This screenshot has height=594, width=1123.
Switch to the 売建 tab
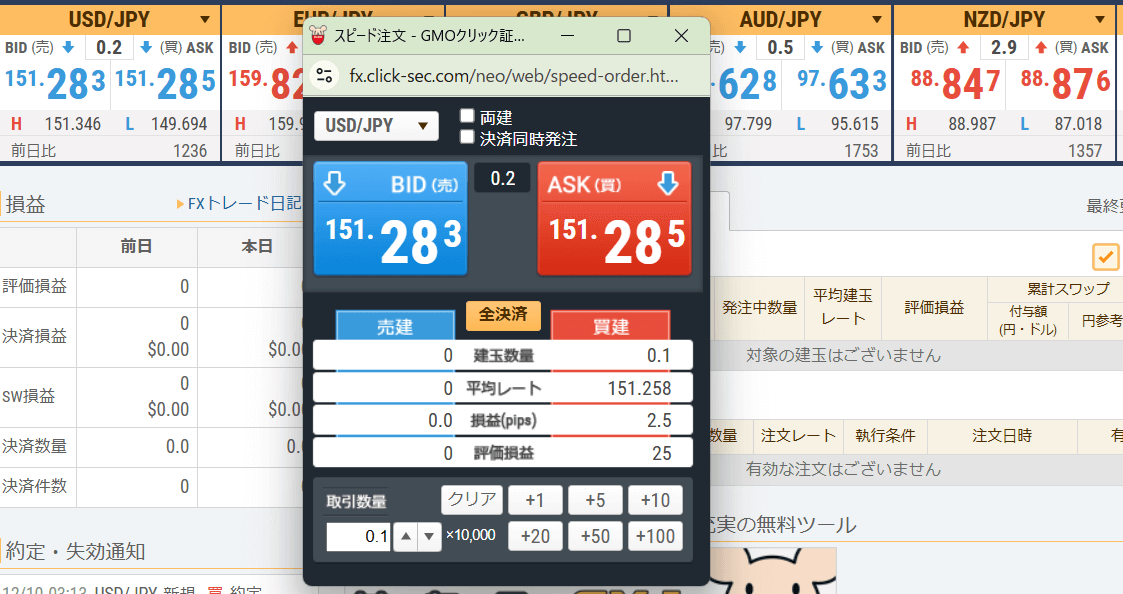[x=394, y=326]
